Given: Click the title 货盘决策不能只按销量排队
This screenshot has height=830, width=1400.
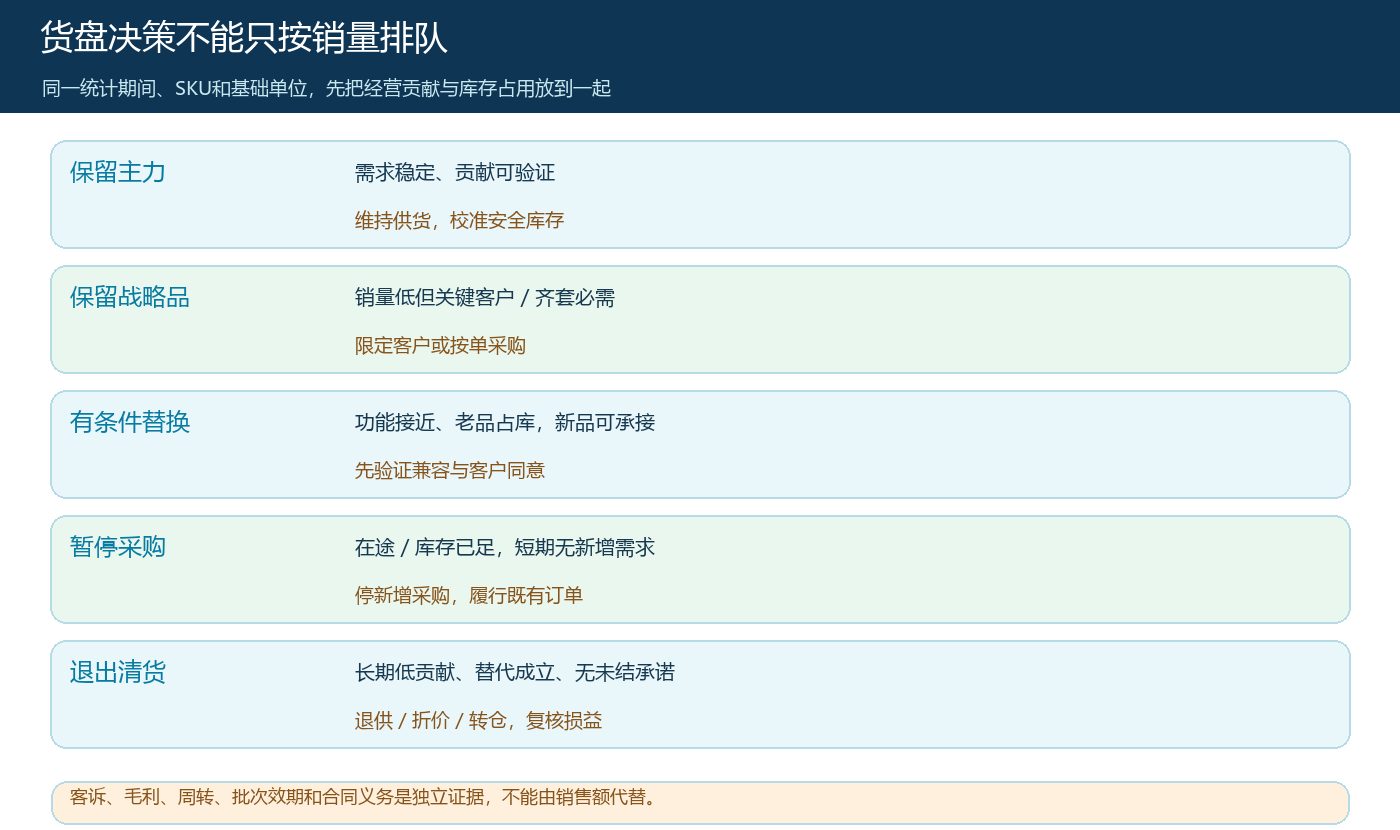Looking at the screenshot, I should (244, 38).
